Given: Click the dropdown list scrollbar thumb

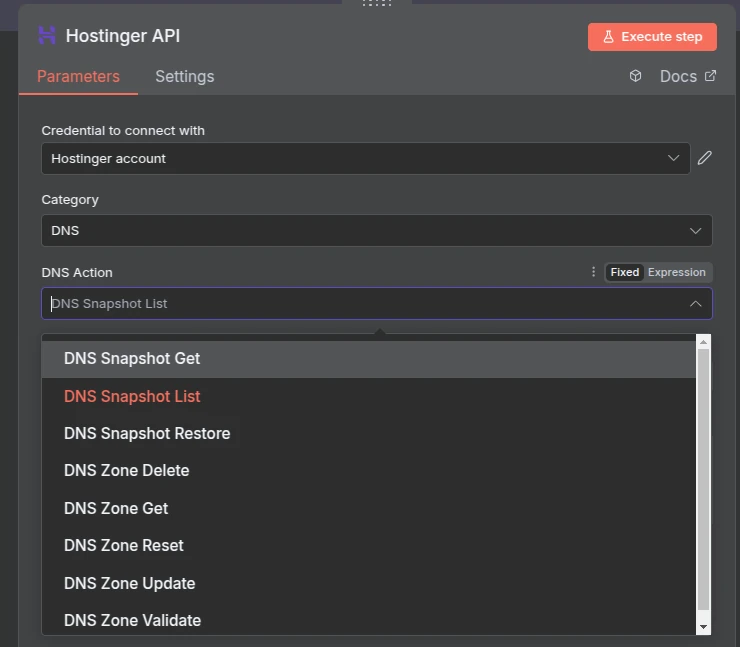Looking at the screenshot, I should pos(703,480).
